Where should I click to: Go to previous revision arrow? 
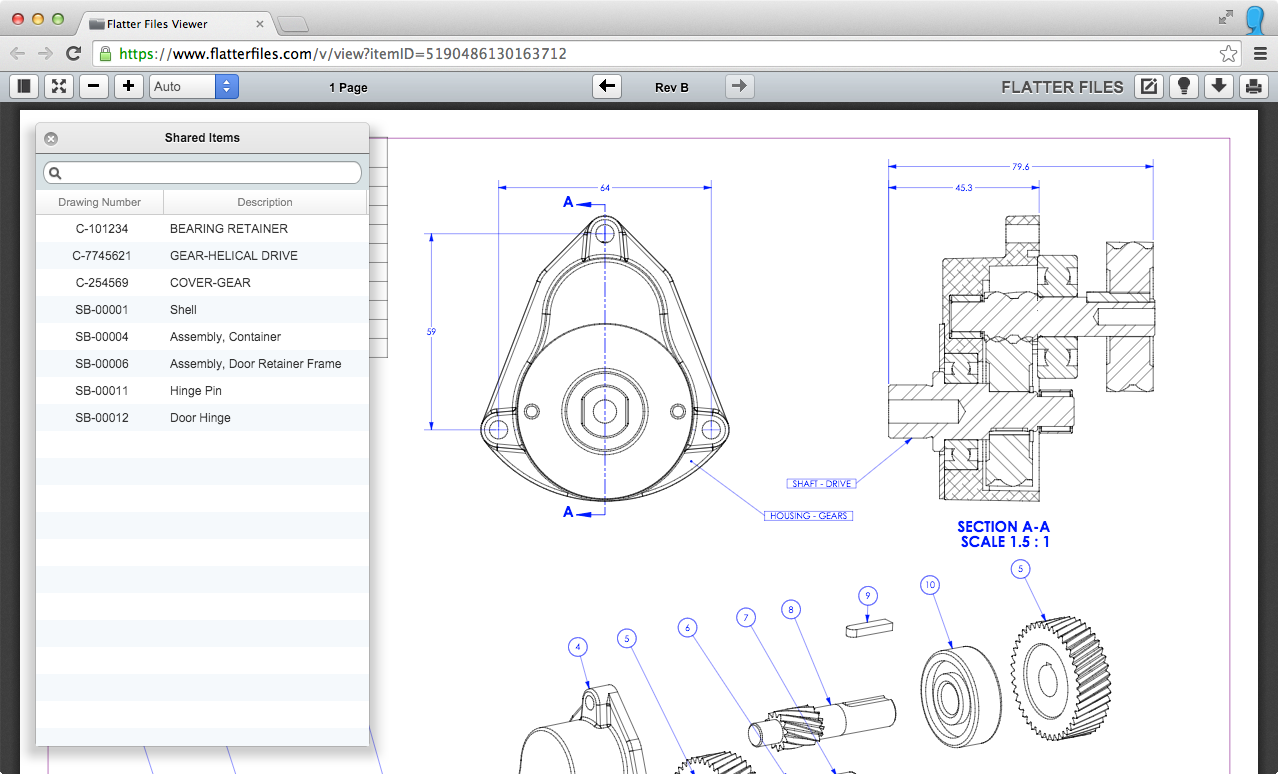607,87
